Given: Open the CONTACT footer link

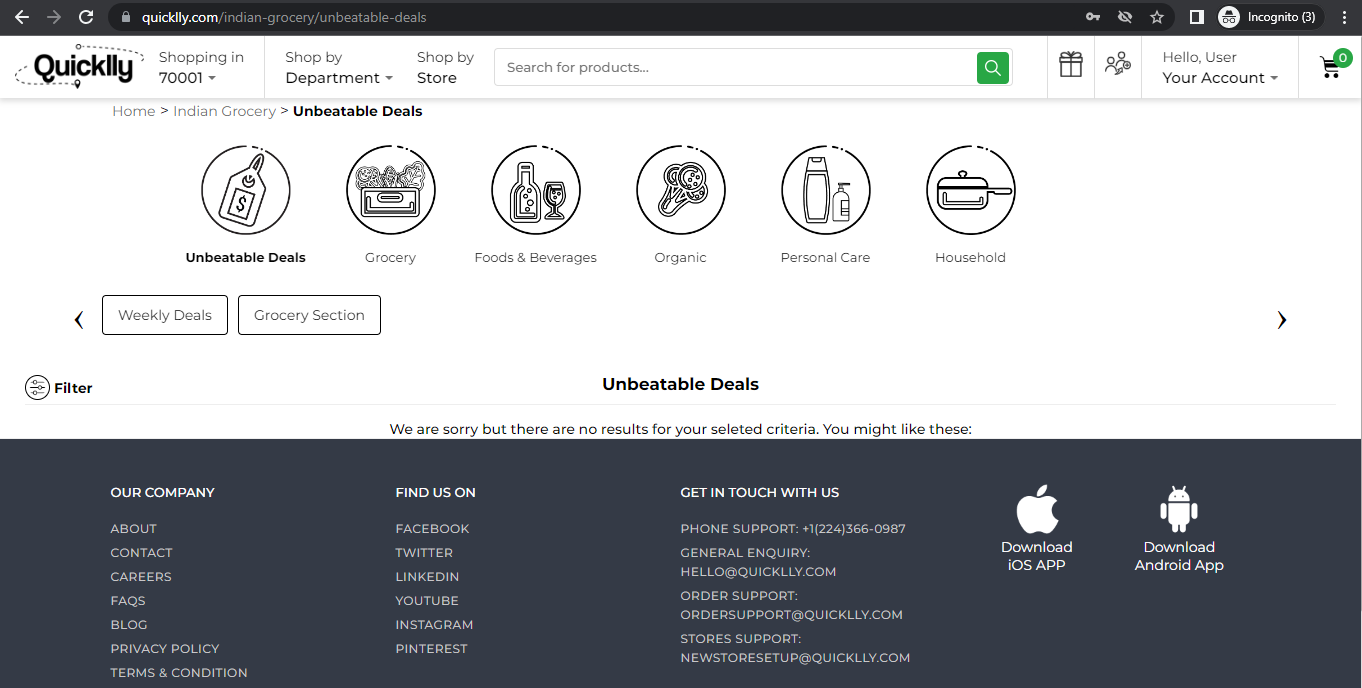Looking at the screenshot, I should tap(142, 553).
